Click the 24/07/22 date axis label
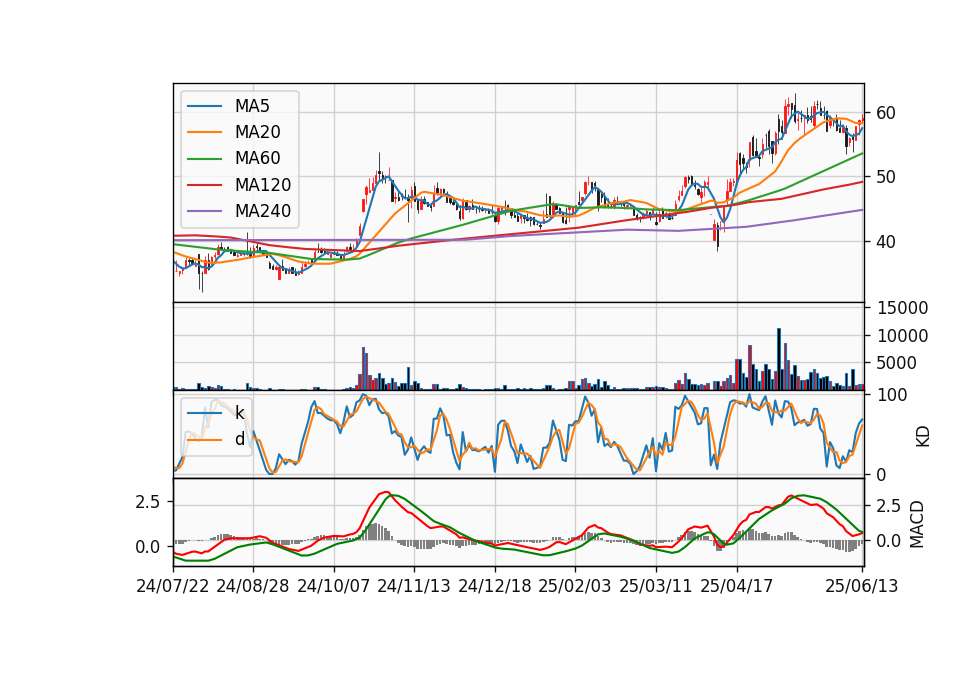 click(173, 586)
